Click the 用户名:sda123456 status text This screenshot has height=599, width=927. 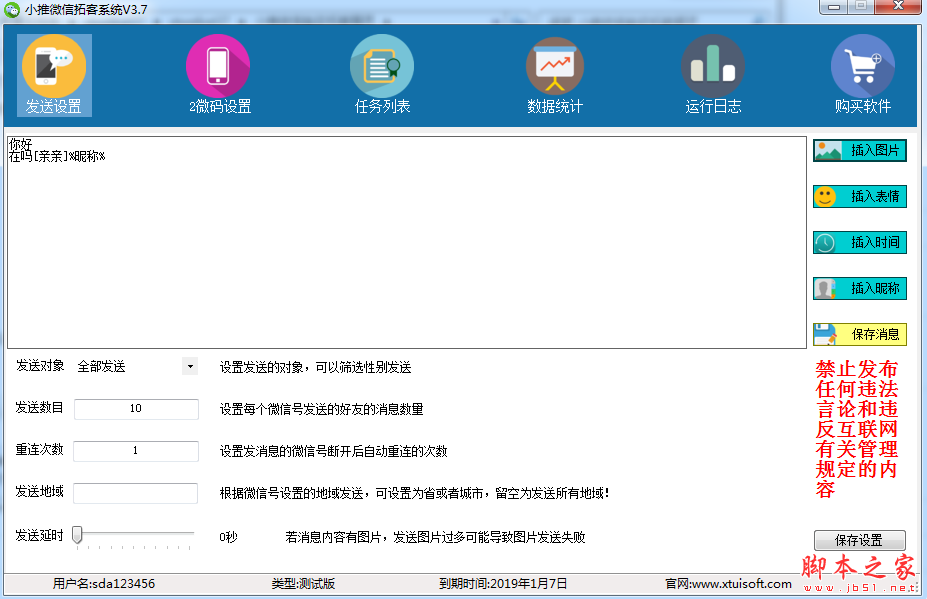pos(104,584)
